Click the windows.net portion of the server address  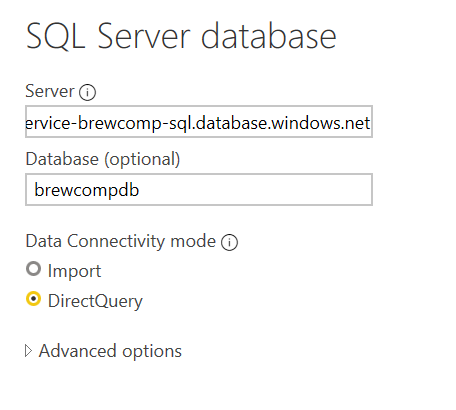(x=320, y=123)
